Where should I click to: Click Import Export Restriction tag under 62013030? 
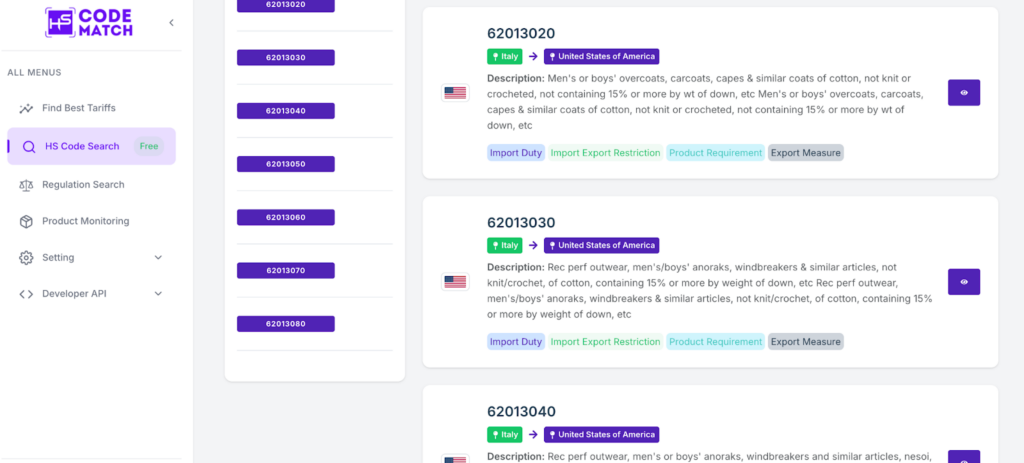point(605,342)
